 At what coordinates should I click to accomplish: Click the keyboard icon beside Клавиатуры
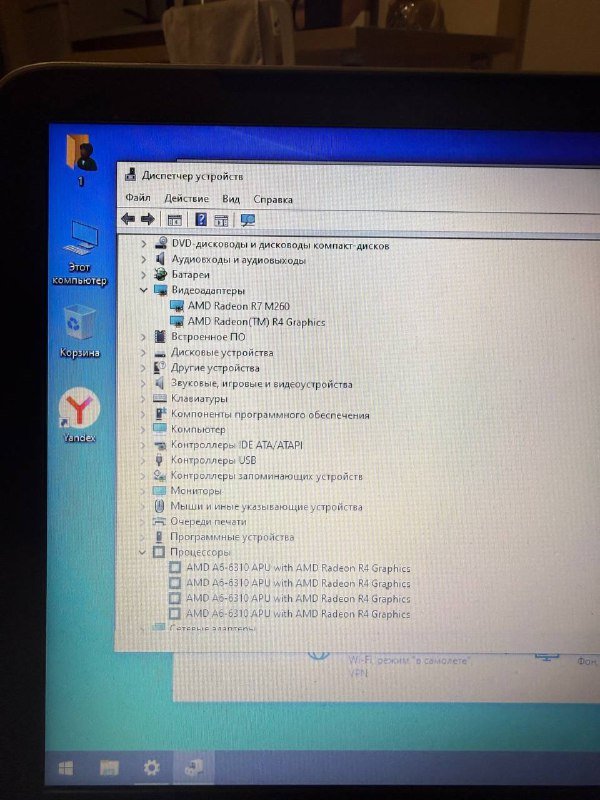[x=160, y=398]
